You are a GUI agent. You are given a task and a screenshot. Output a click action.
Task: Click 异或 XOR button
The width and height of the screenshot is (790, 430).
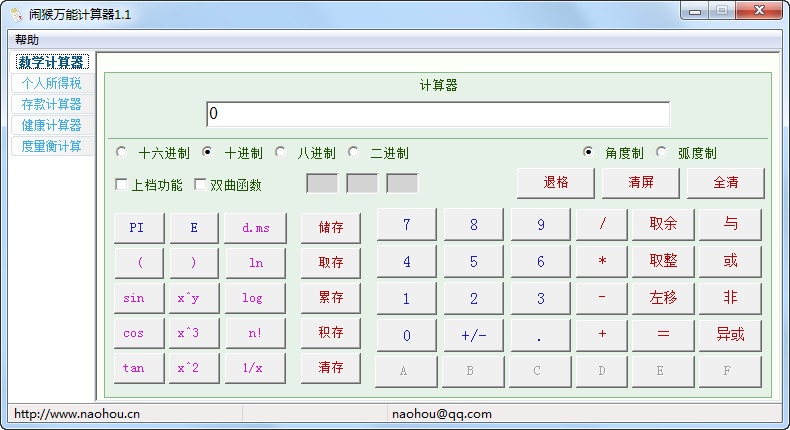pos(730,335)
